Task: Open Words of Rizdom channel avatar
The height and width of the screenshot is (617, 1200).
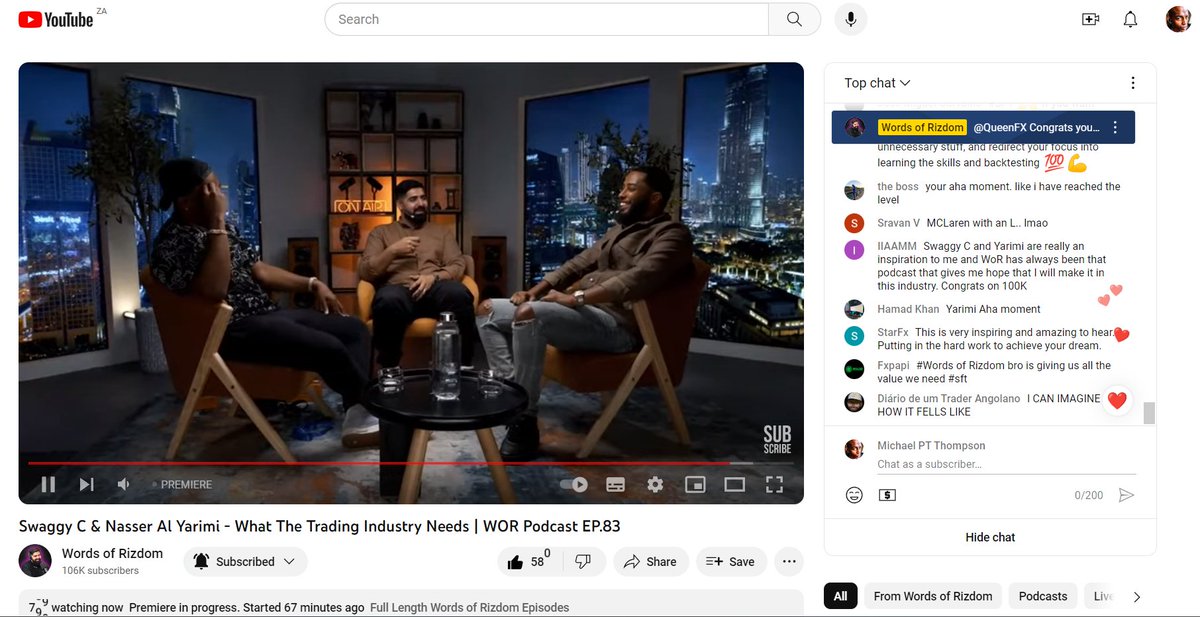Action: [35, 561]
